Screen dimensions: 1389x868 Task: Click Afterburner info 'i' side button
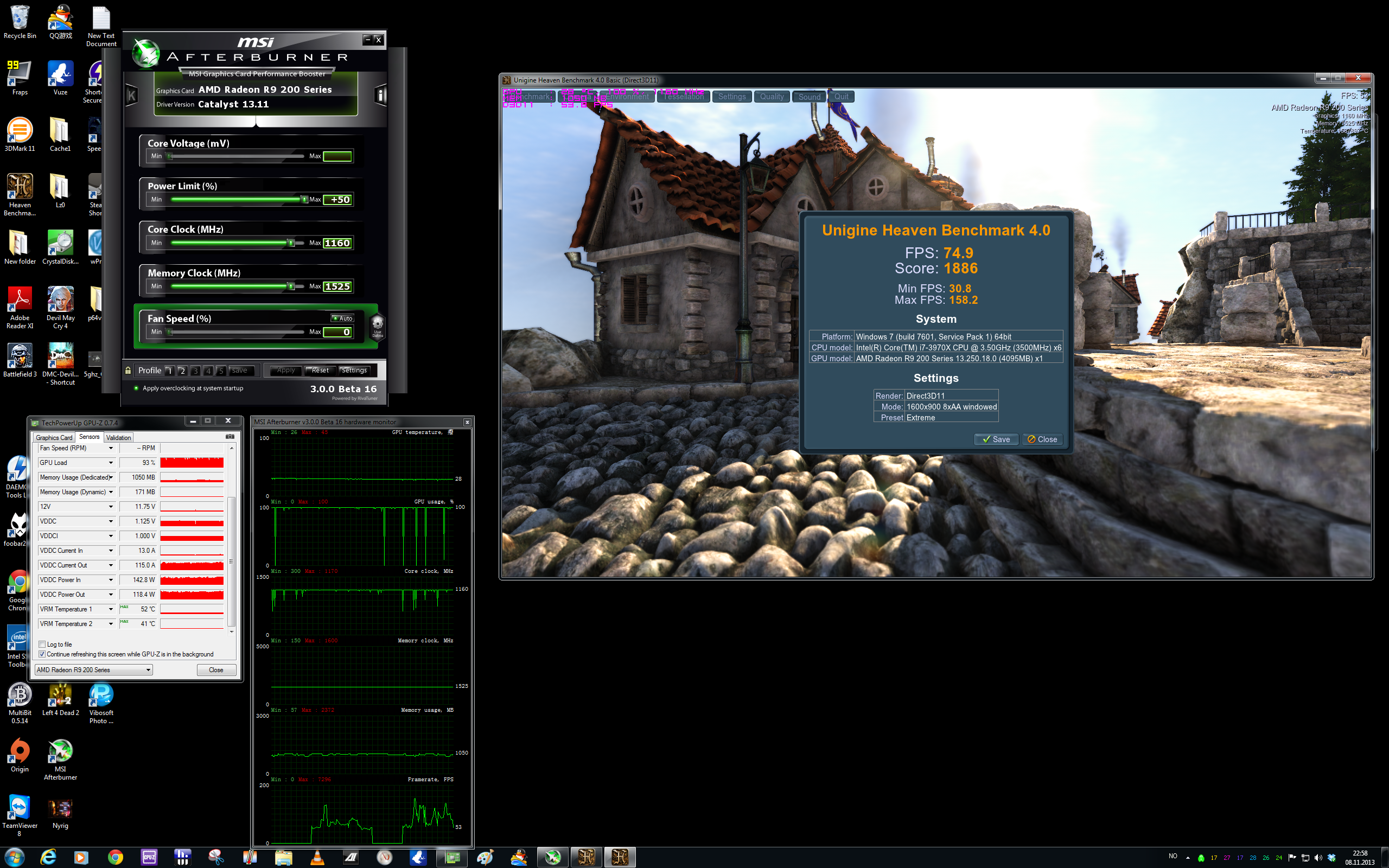(380, 95)
